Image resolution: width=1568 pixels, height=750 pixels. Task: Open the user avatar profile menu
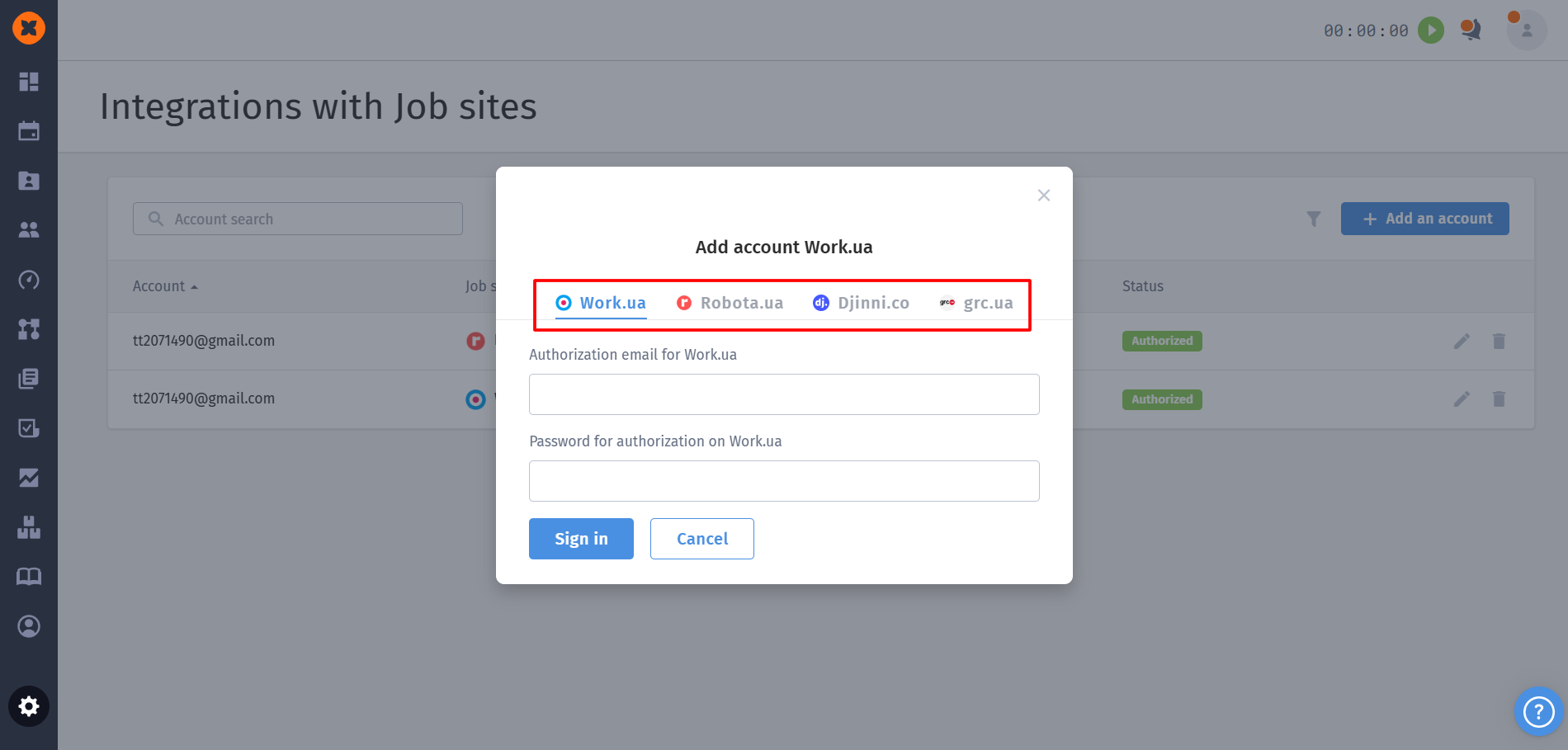(x=1526, y=31)
